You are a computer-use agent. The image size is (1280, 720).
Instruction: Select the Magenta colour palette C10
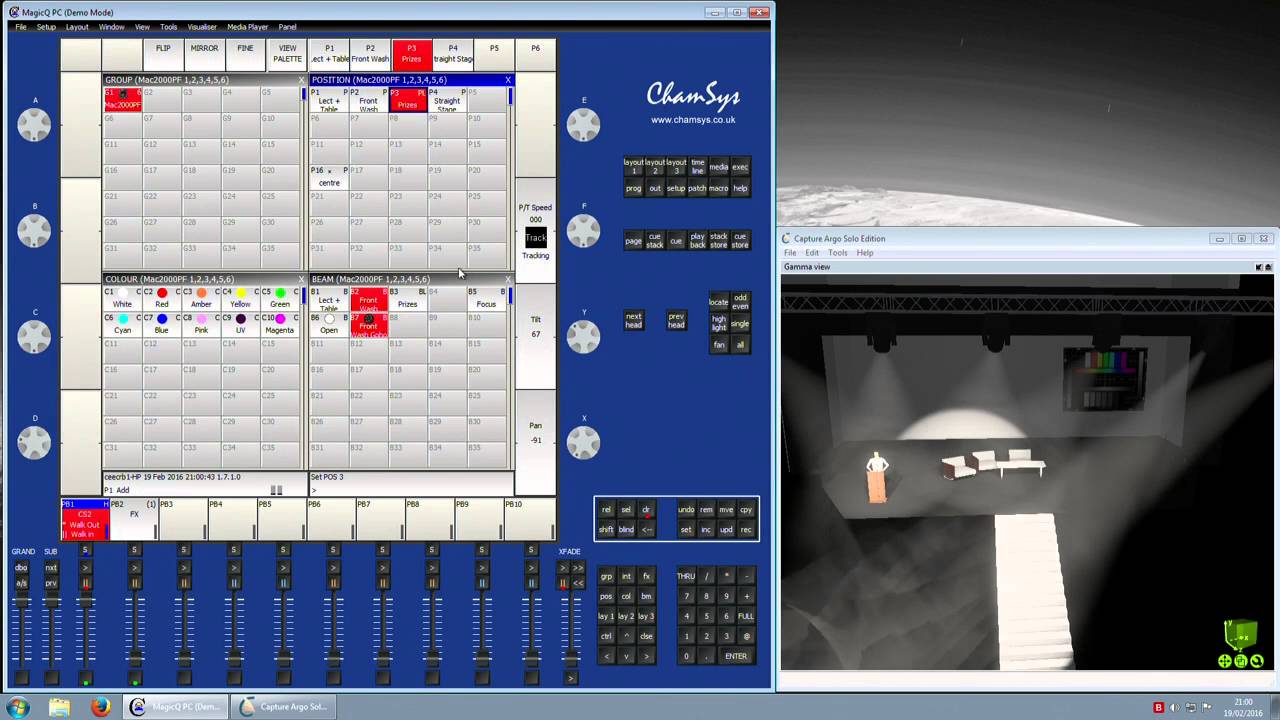tap(280, 324)
